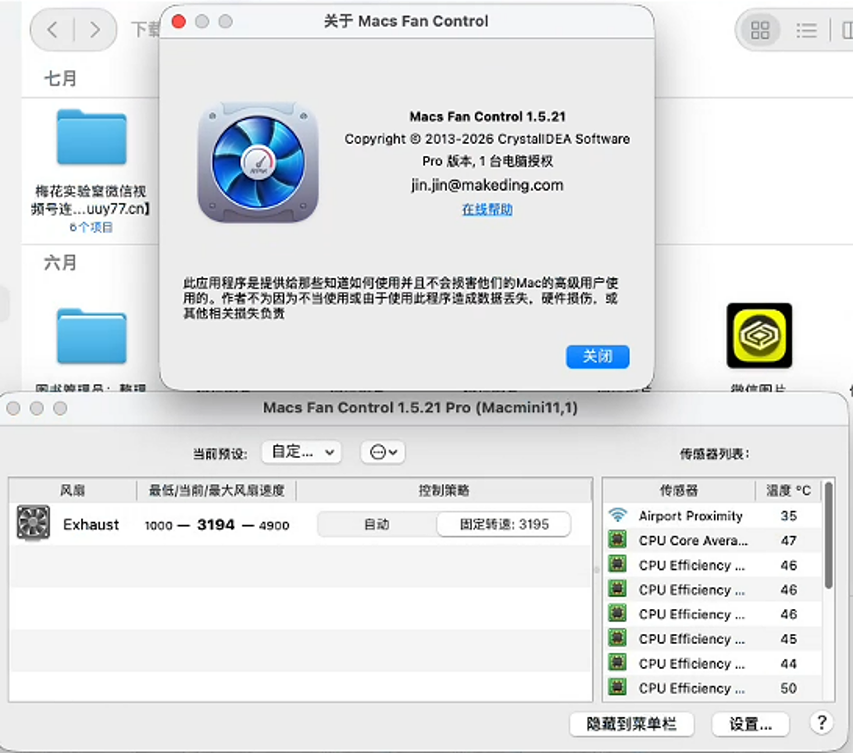Click the chip icon of the 45° CPU Efficiency row
Image resolution: width=853 pixels, height=753 pixels.
click(x=617, y=638)
